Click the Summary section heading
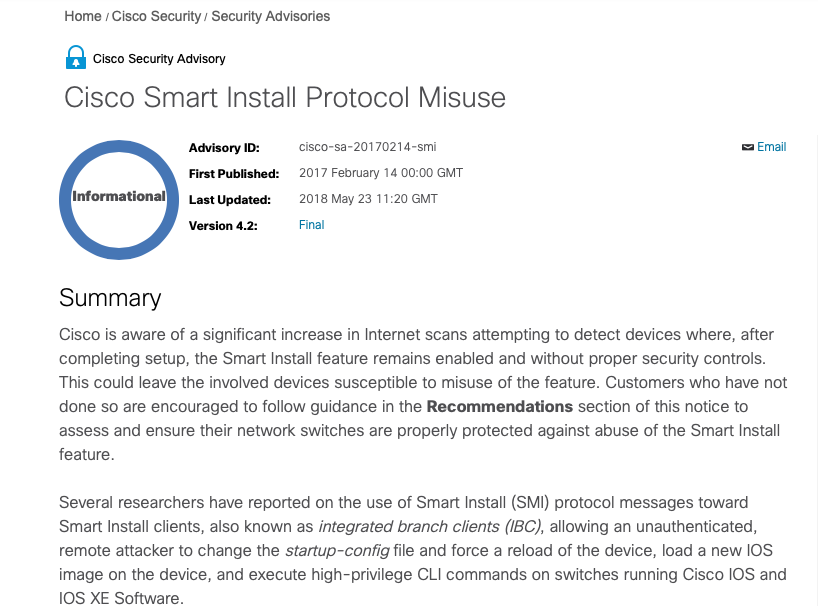818x606 pixels. [x=110, y=298]
